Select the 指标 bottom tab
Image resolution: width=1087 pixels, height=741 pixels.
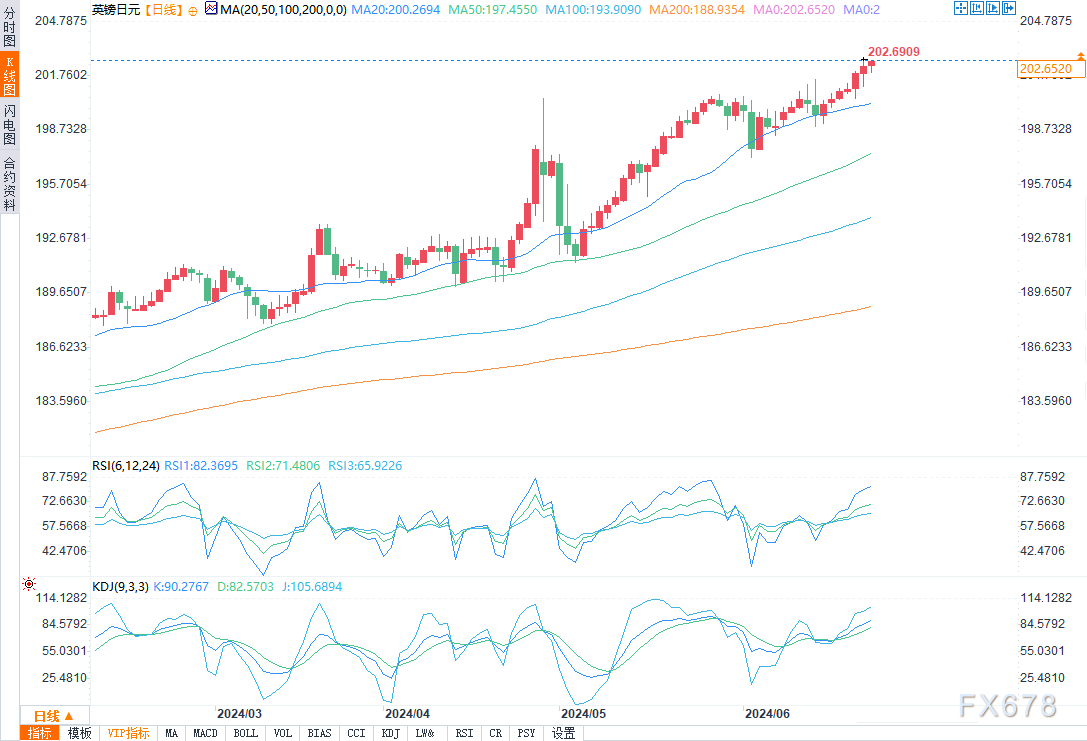coord(40,733)
